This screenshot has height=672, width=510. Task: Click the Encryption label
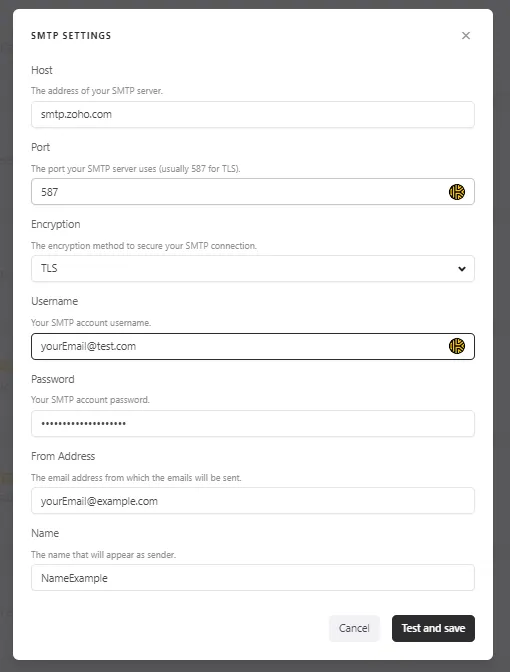point(56,225)
